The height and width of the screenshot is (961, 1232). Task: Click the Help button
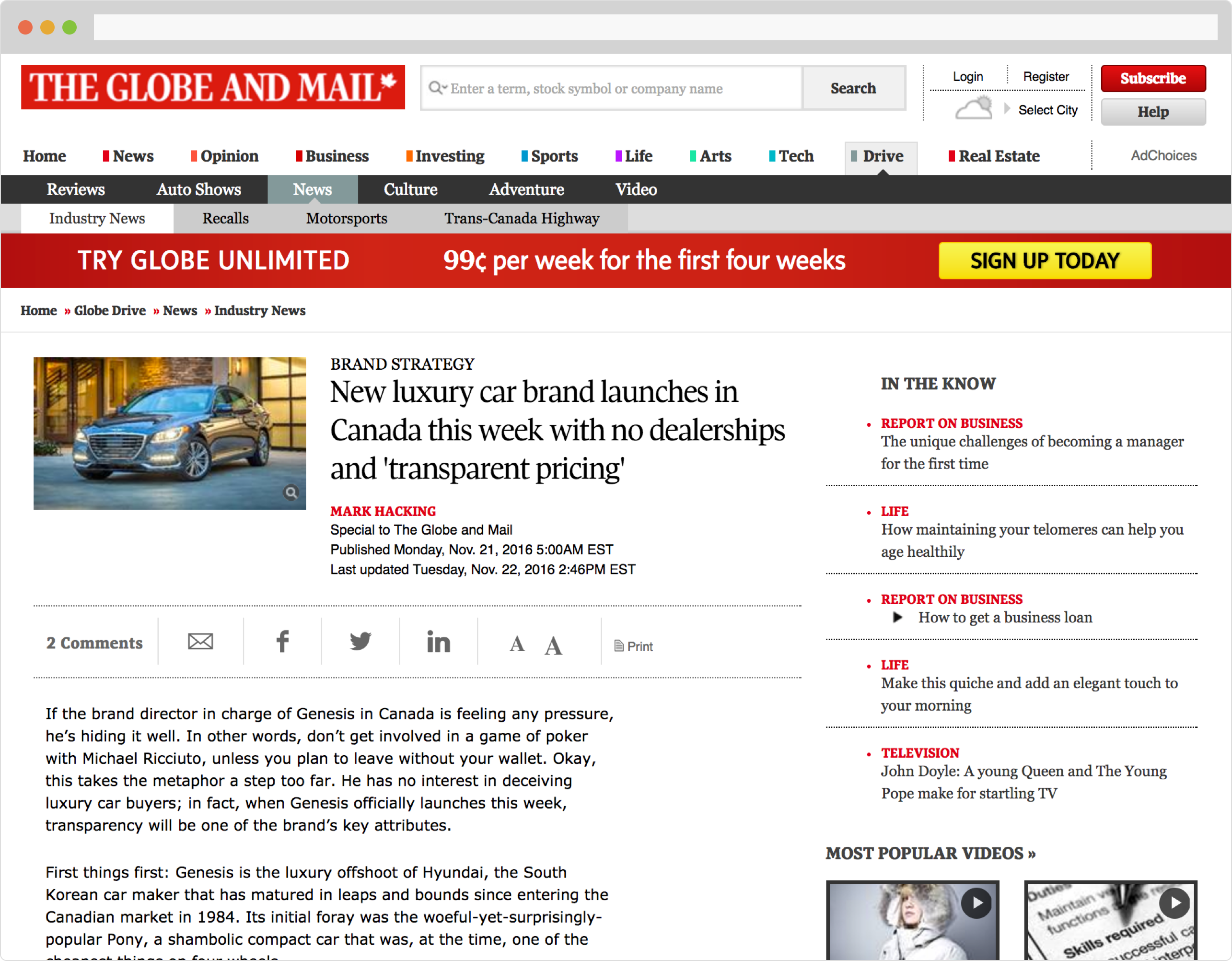pyautogui.click(x=1153, y=112)
